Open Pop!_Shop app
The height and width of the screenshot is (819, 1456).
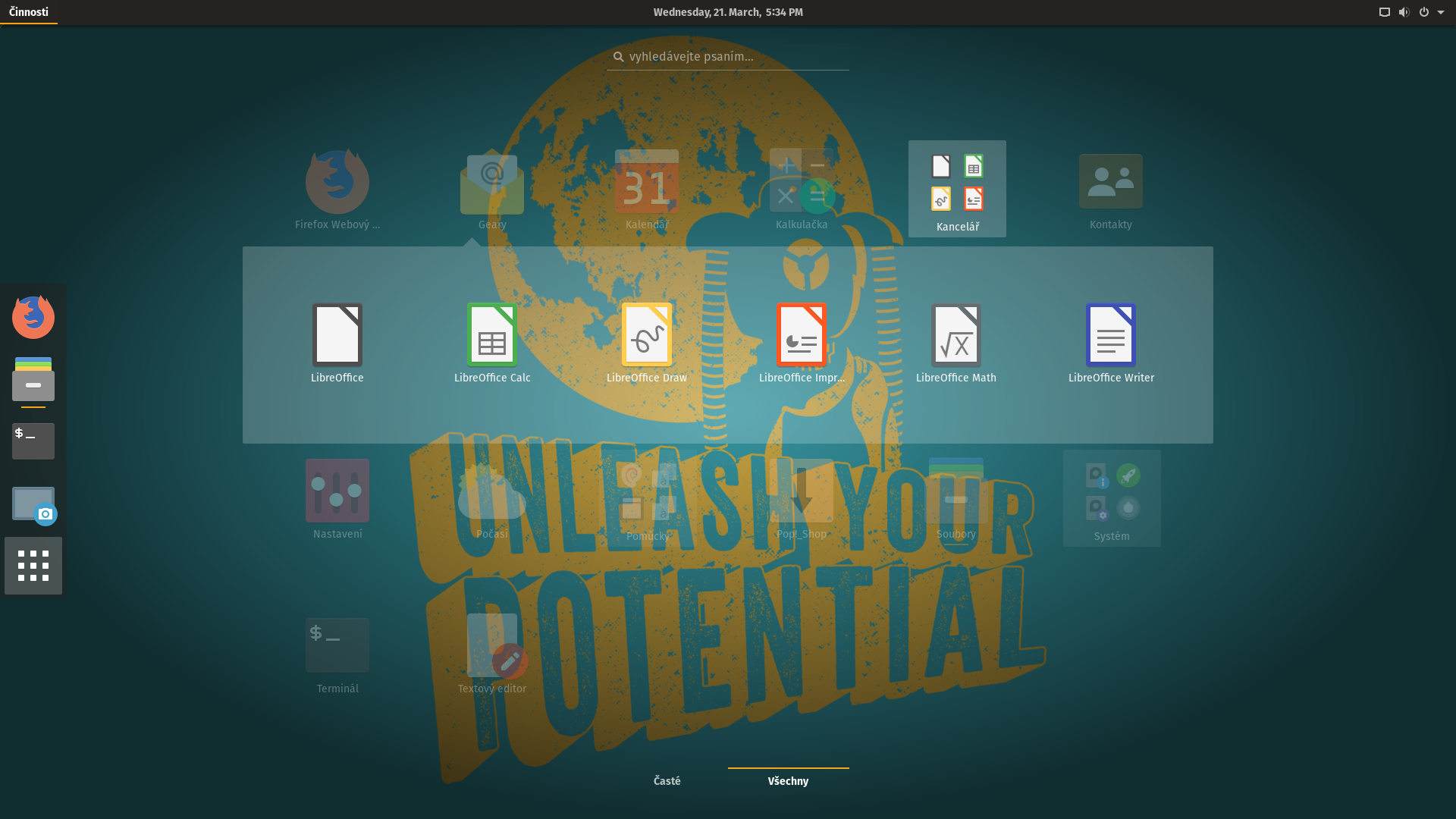(x=802, y=491)
